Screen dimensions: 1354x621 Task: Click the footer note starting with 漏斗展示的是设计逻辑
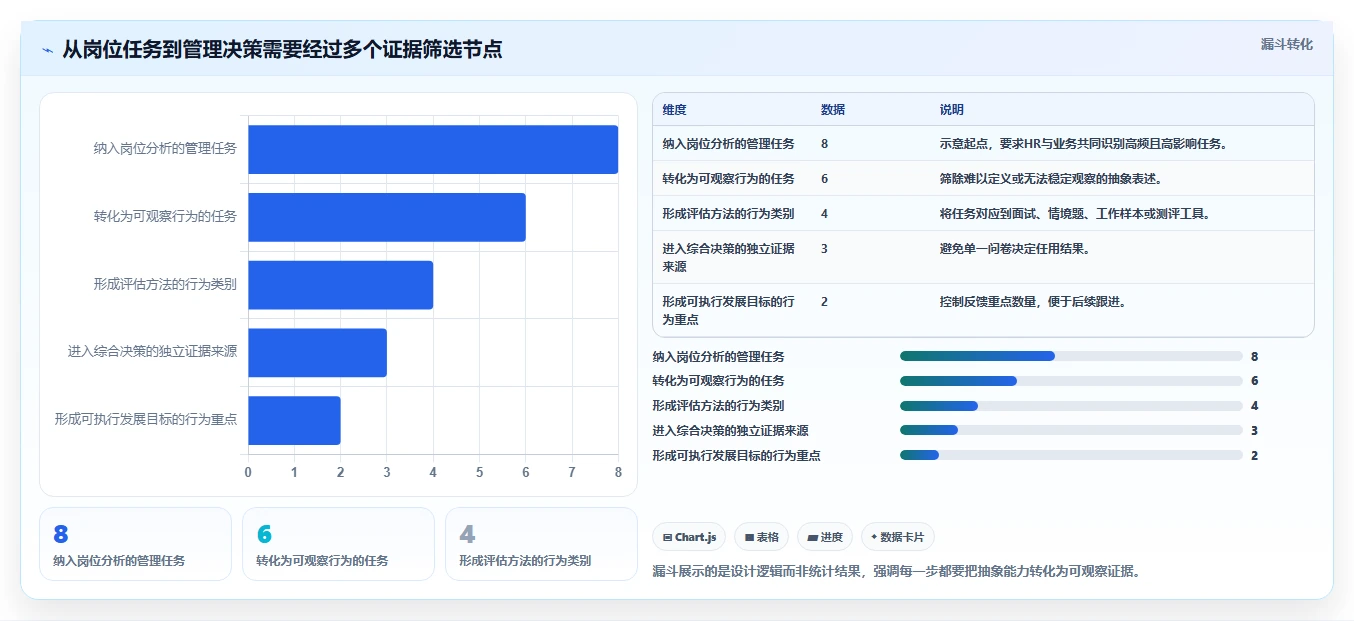(x=896, y=572)
